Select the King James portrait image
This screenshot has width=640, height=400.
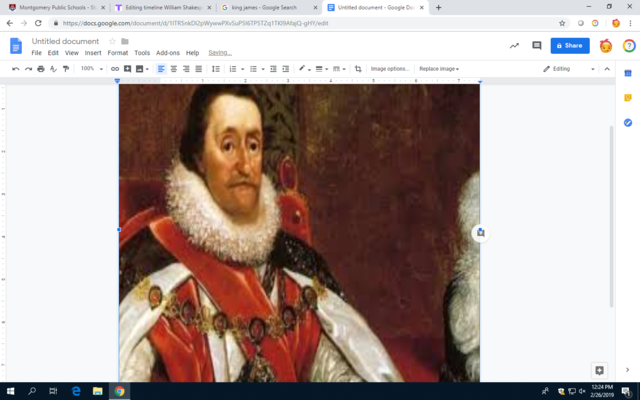pyautogui.click(x=299, y=233)
